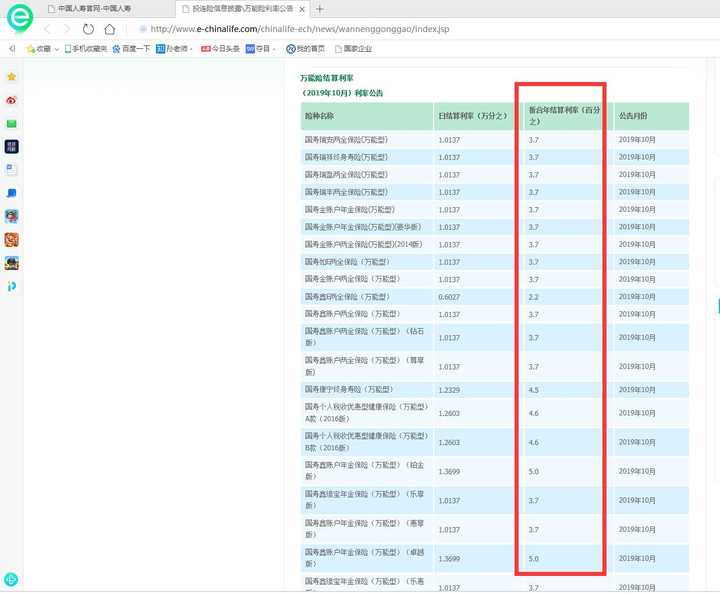
Task: Click 国寿康宁终身寿险（万能型） product name
Action: pos(349,389)
